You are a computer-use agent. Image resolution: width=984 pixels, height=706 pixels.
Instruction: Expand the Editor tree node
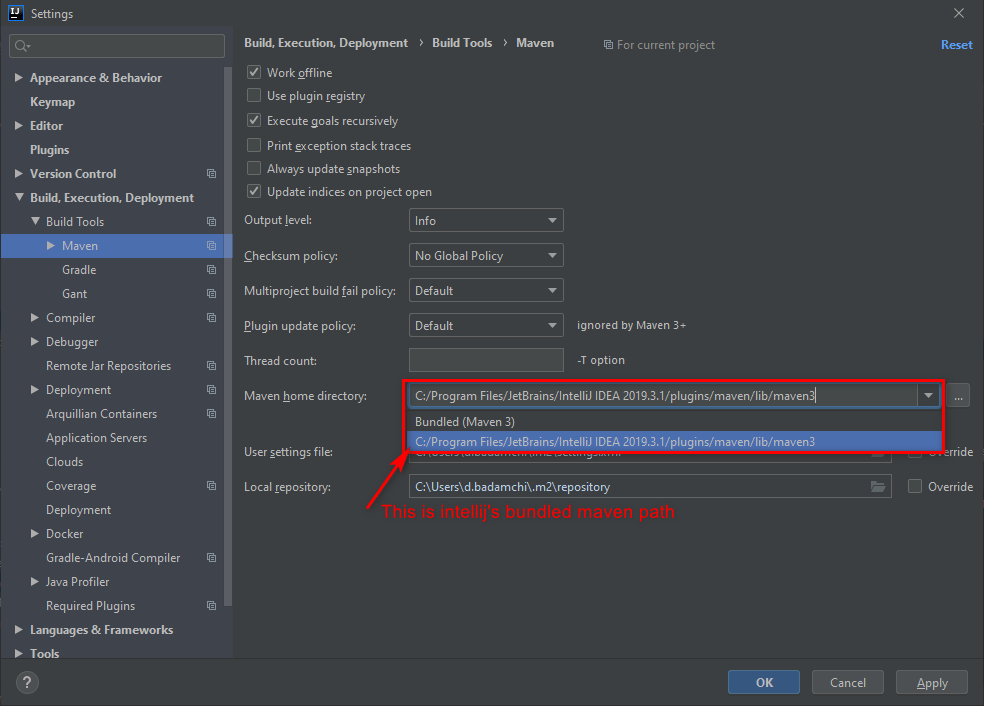pyautogui.click(x=19, y=126)
